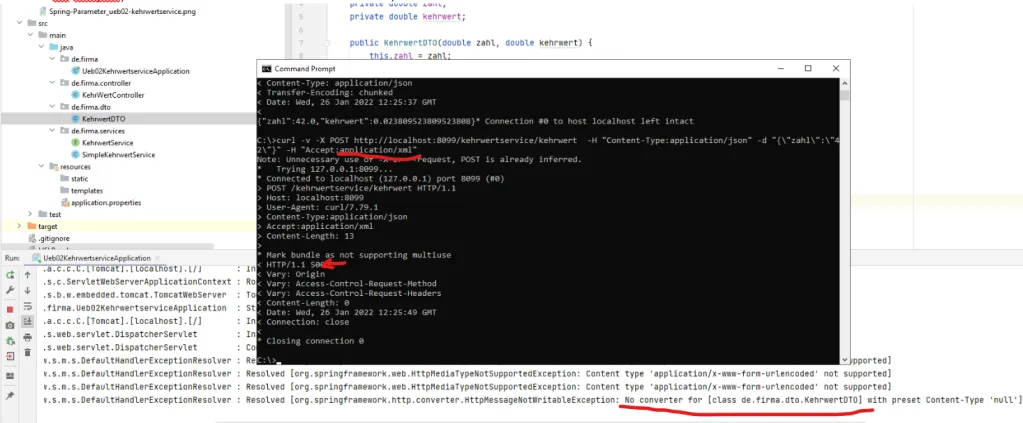Minimize the Command Prompt window
Viewport: 1023px width, 423px height.
point(780,69)
